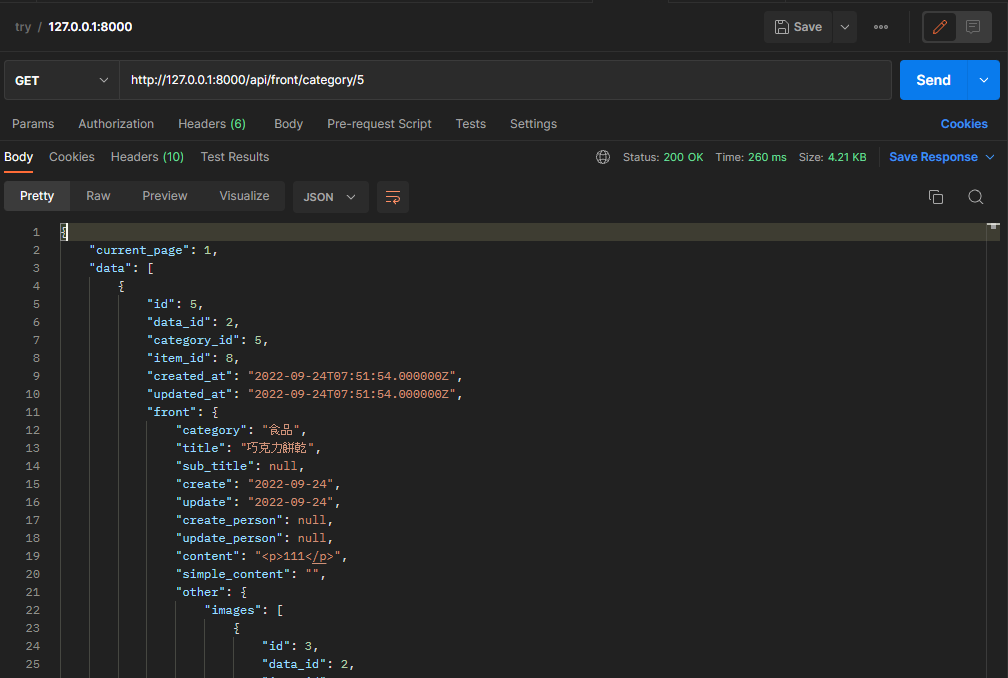Send the request
The height and width of the screenshot is (678, 1008).
pos(933,80)
